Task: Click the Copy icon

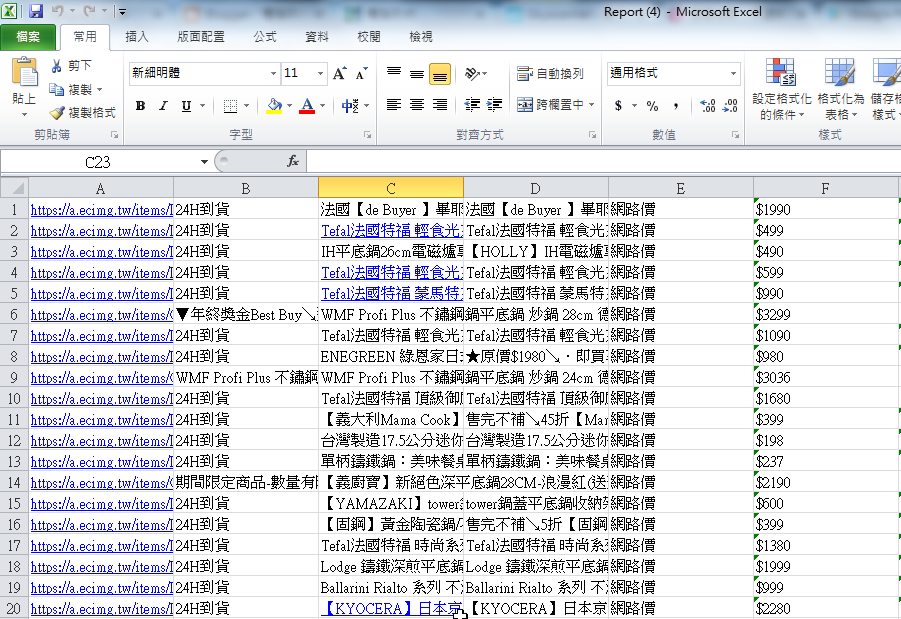Action: 56,90
